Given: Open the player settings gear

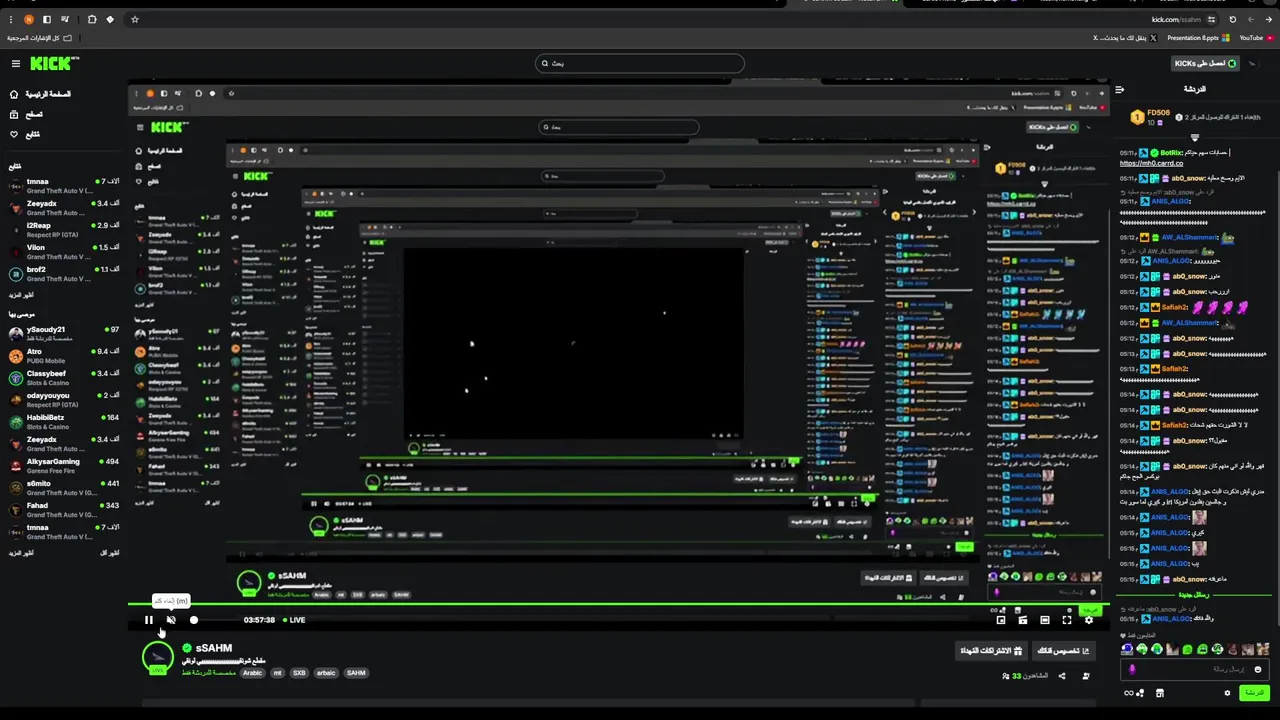Looking at the screenshot, I should click(x=1089, y=620).
